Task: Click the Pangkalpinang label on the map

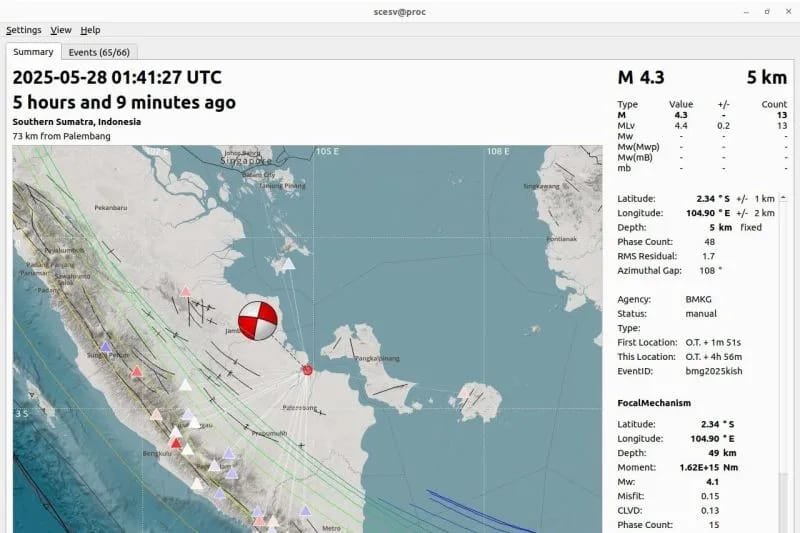Action: point(379,357)
